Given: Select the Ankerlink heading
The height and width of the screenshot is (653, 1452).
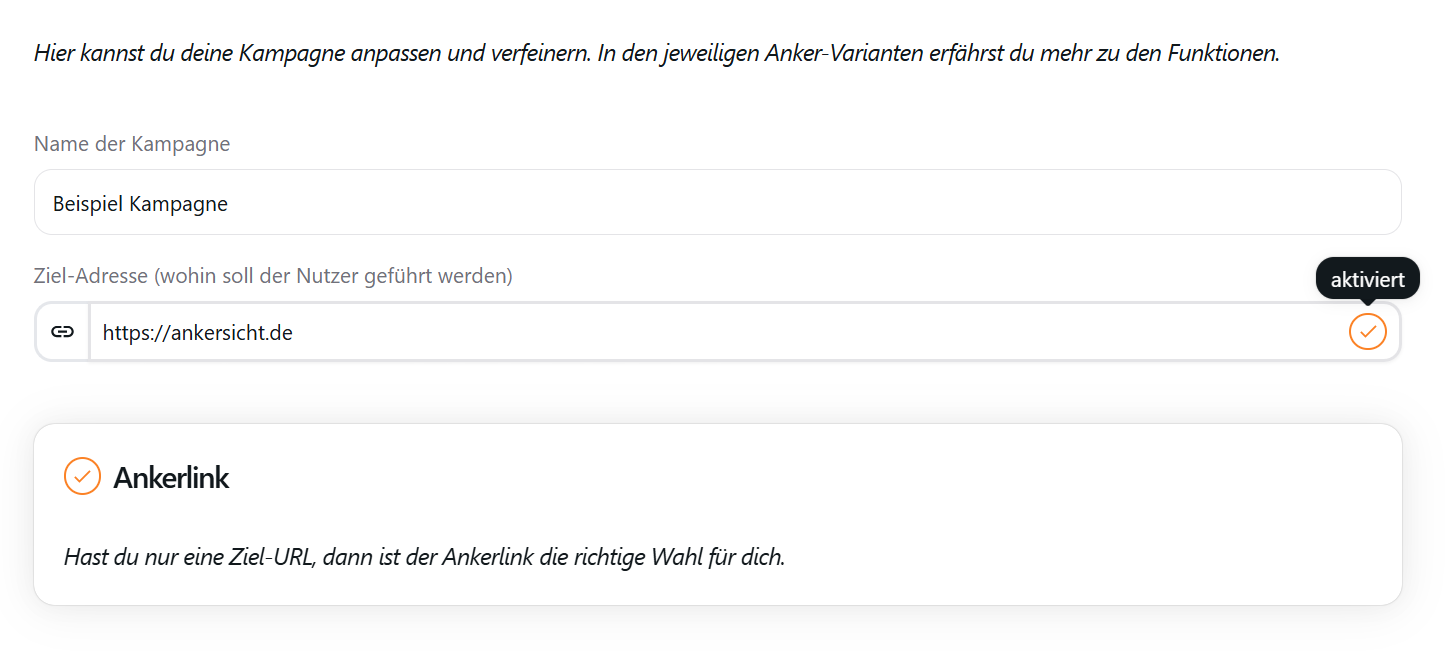Looking at the screenshot, I should [172, 477].
